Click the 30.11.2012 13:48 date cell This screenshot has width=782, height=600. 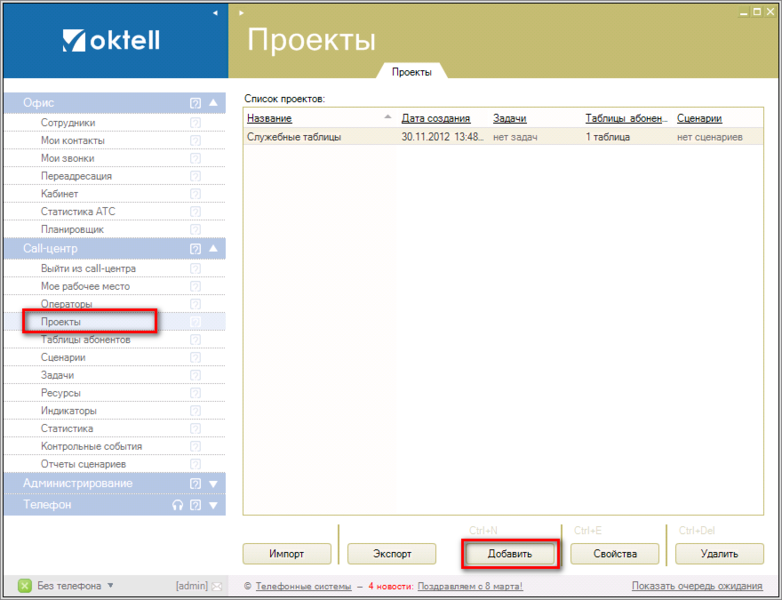(x=442, y=137)
